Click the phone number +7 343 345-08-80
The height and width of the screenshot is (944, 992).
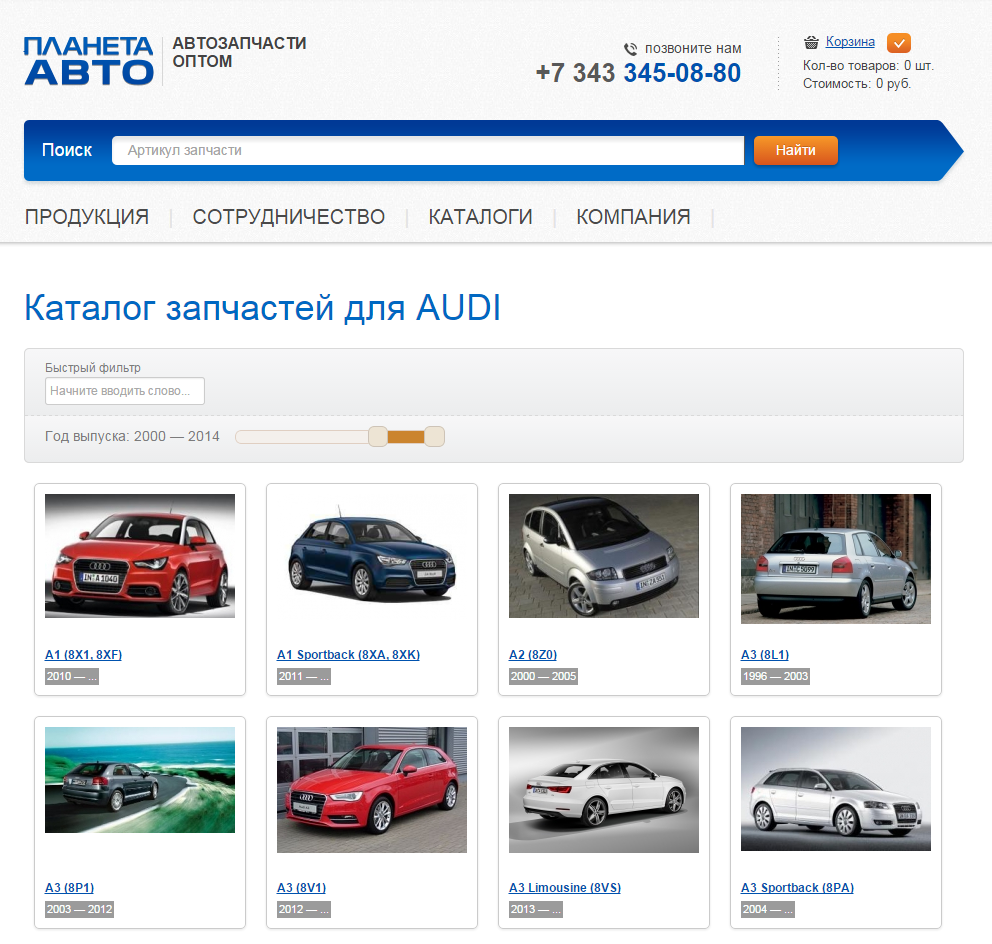pos(638,73)
